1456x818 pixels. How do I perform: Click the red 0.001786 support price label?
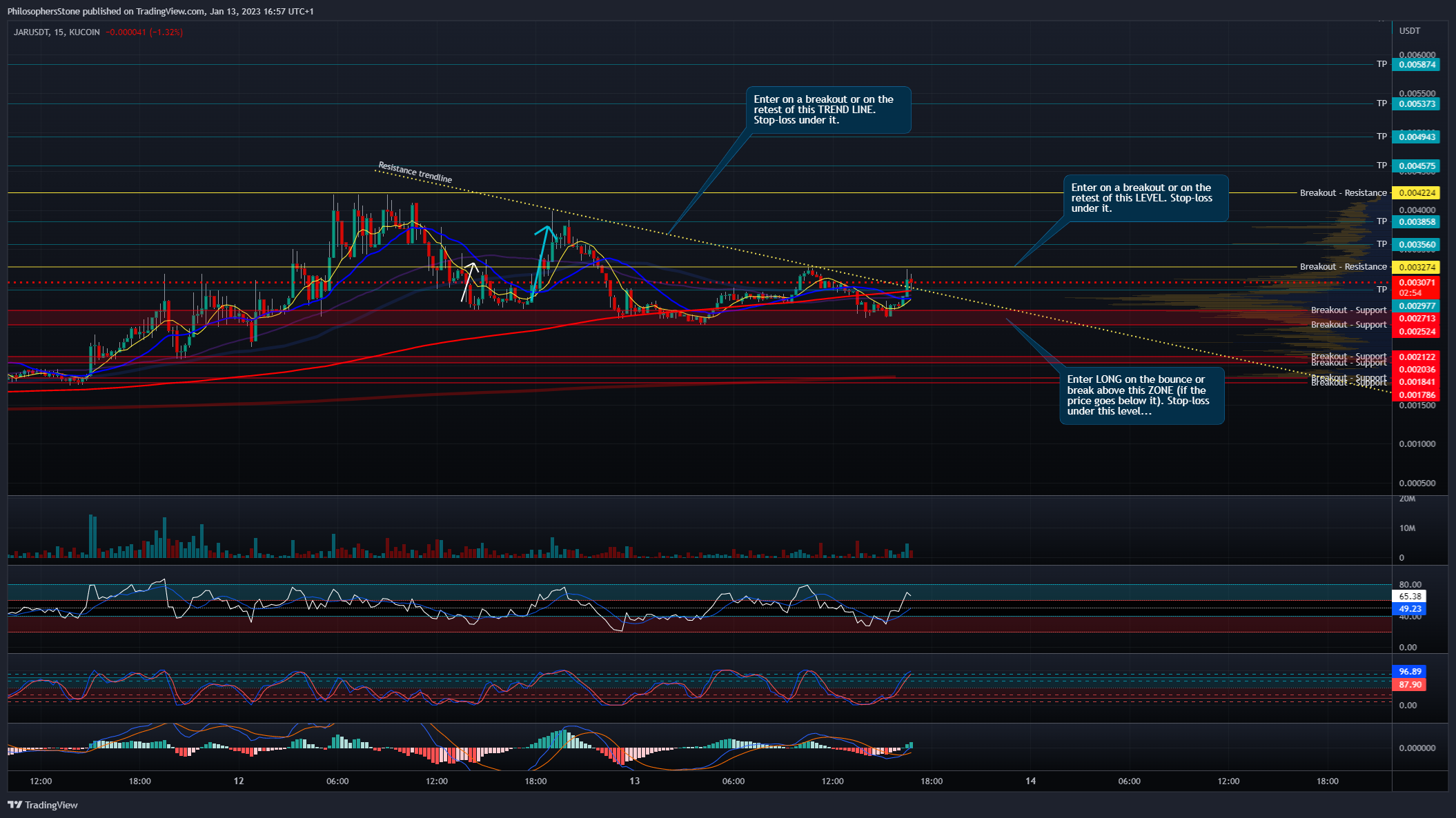pyautogui.click(x=1415, y=395)
